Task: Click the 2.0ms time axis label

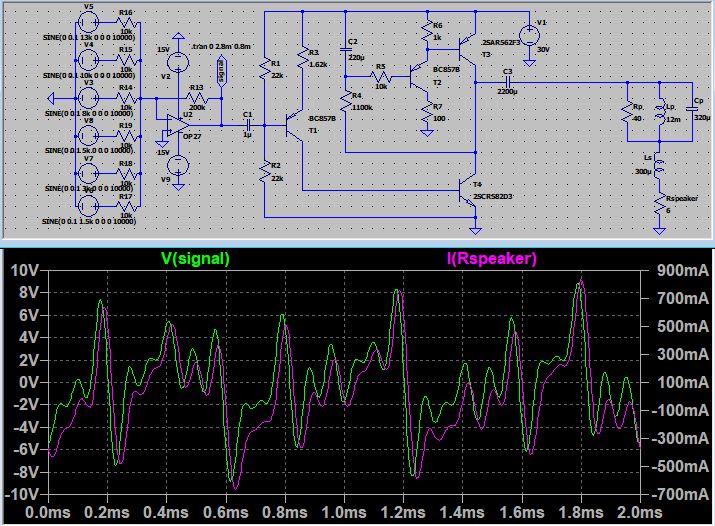Action: pyautogui.click(x=640, y=512)
